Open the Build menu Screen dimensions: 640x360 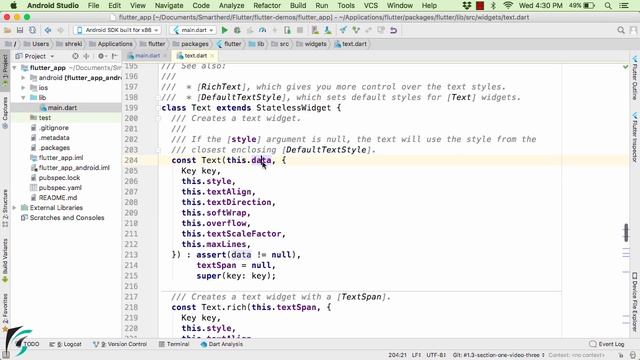pyautogui.click(x=298, y=5)
